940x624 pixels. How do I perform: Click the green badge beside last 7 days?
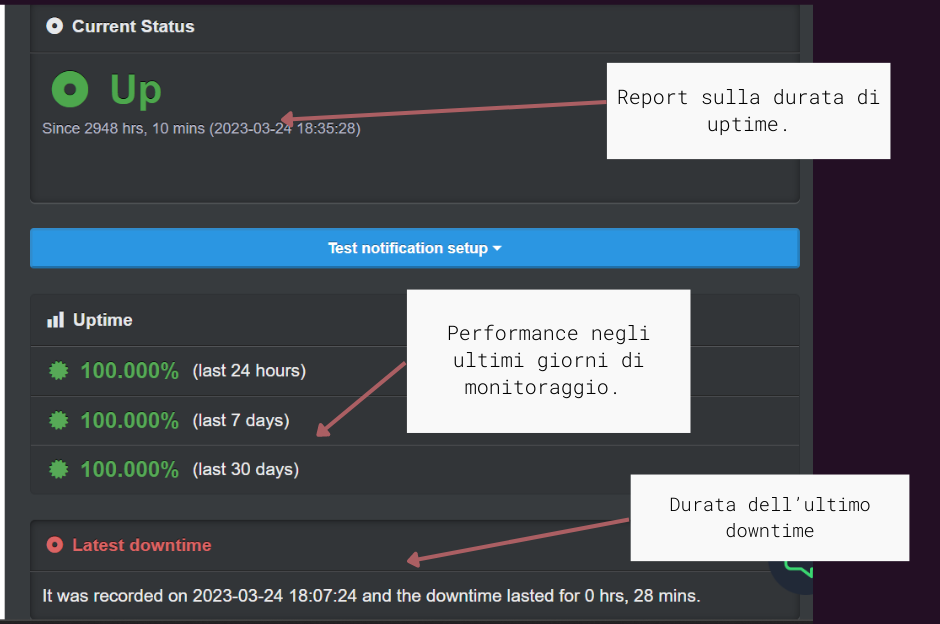coord(59,421)
